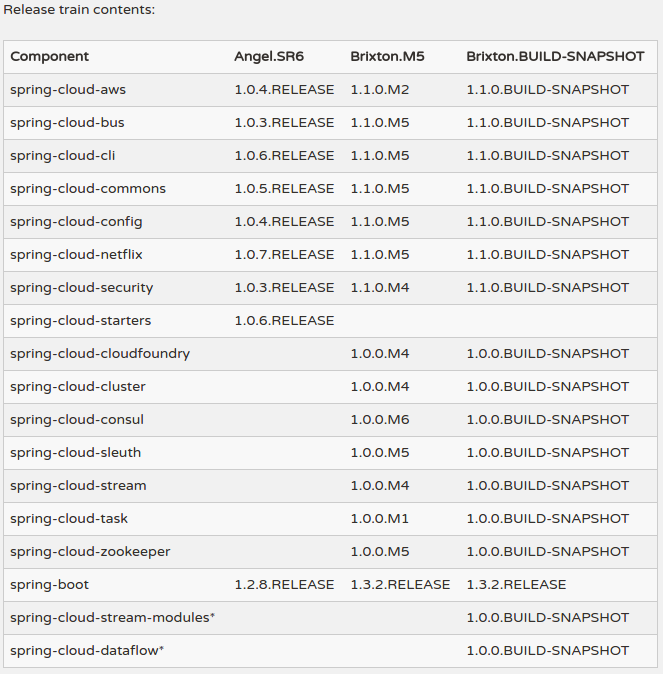Click the "1.2.8.RELEASE" version for spring-boot

point(284,585)
